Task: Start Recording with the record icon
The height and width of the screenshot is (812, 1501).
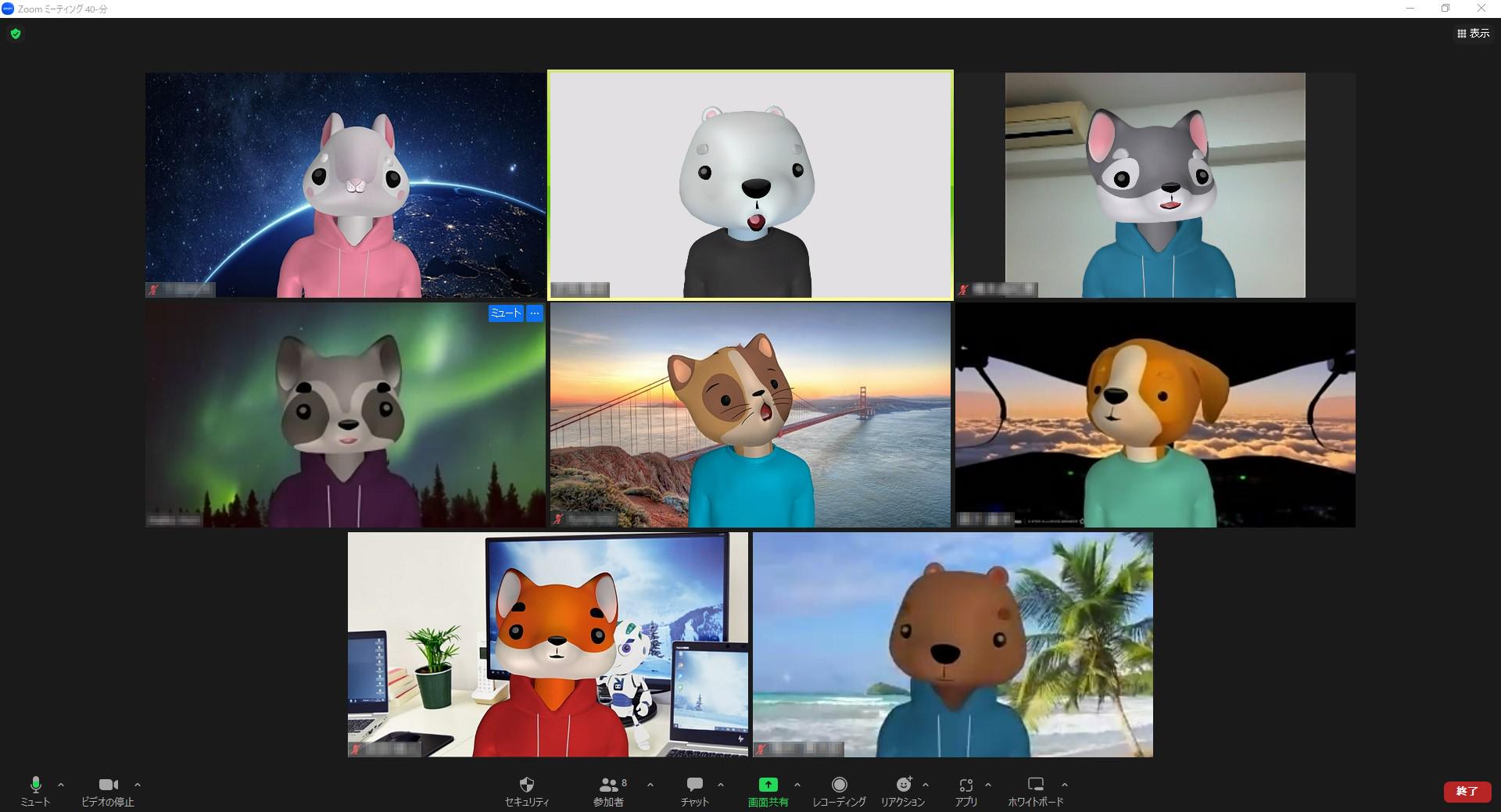Action: 839,785
